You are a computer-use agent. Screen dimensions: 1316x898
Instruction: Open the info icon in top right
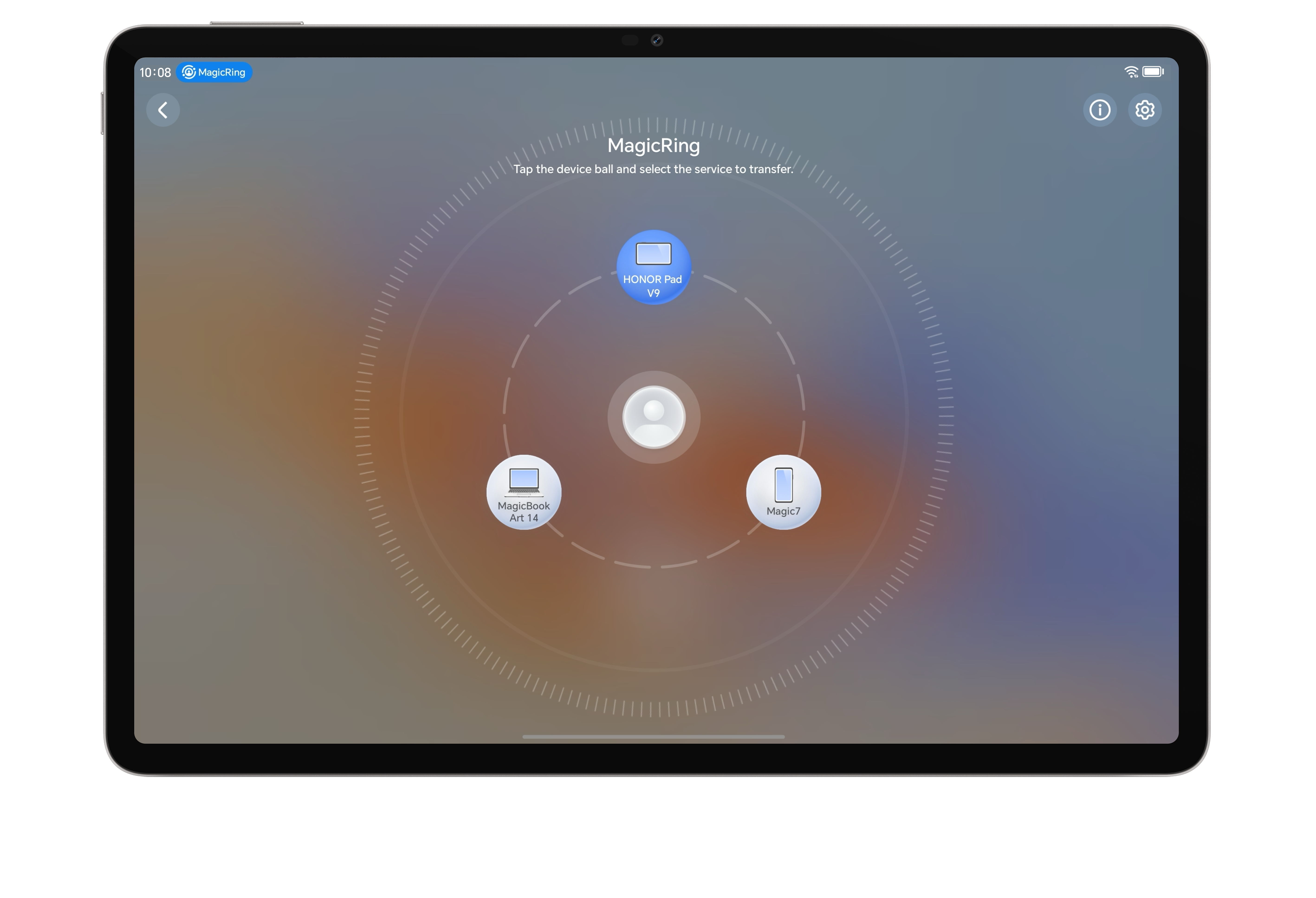click(x=1100, y=110)
